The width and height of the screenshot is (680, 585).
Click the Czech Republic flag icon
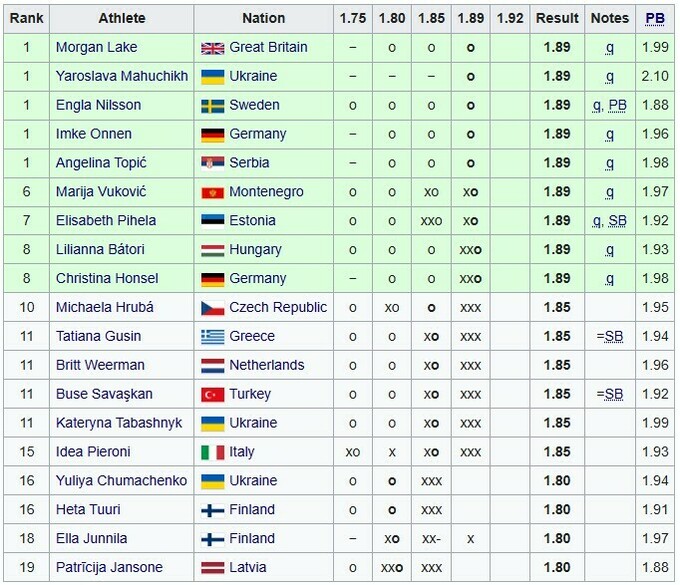click(212, 308)
